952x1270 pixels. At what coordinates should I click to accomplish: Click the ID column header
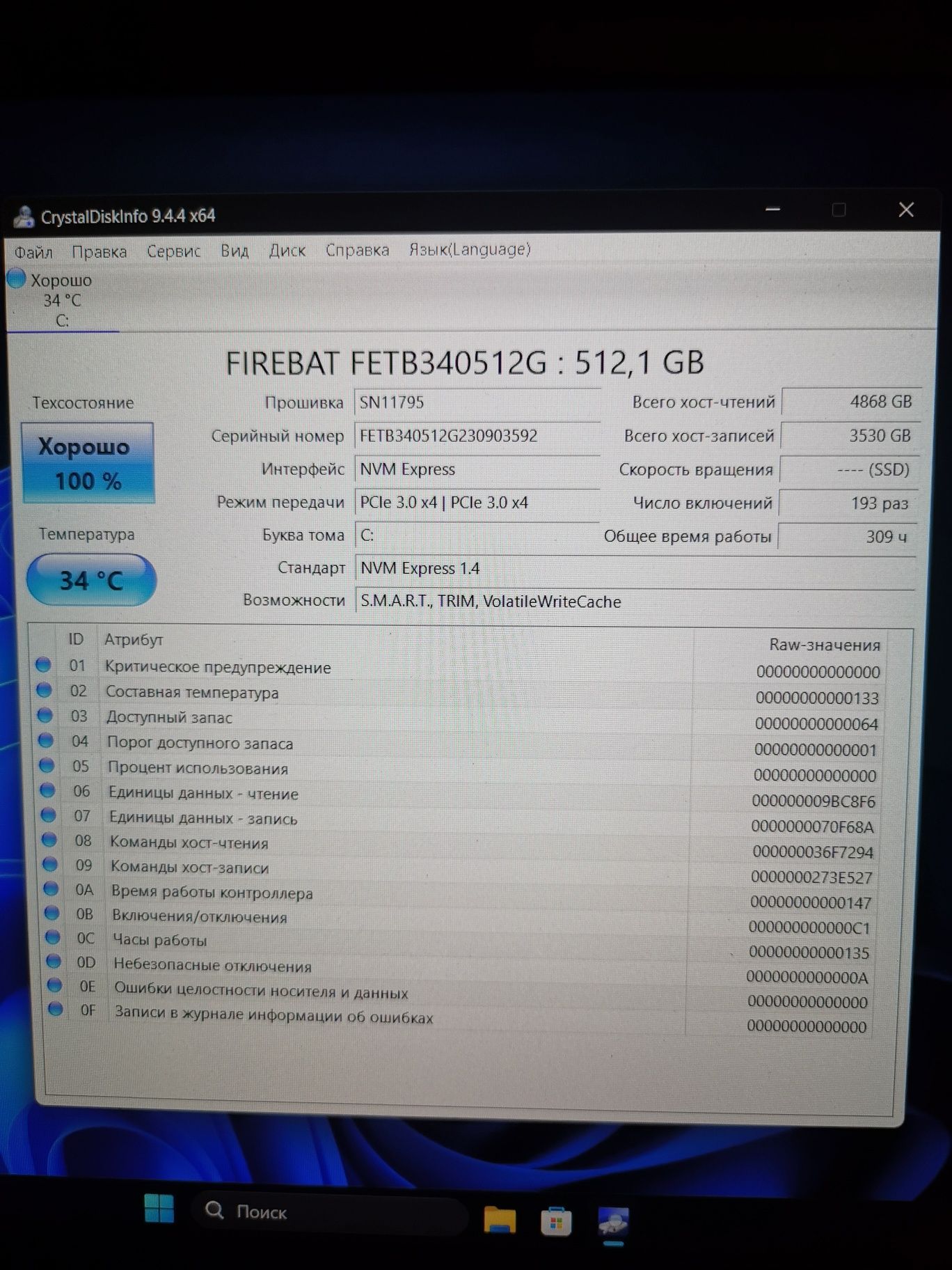click(x=75, y=639)
